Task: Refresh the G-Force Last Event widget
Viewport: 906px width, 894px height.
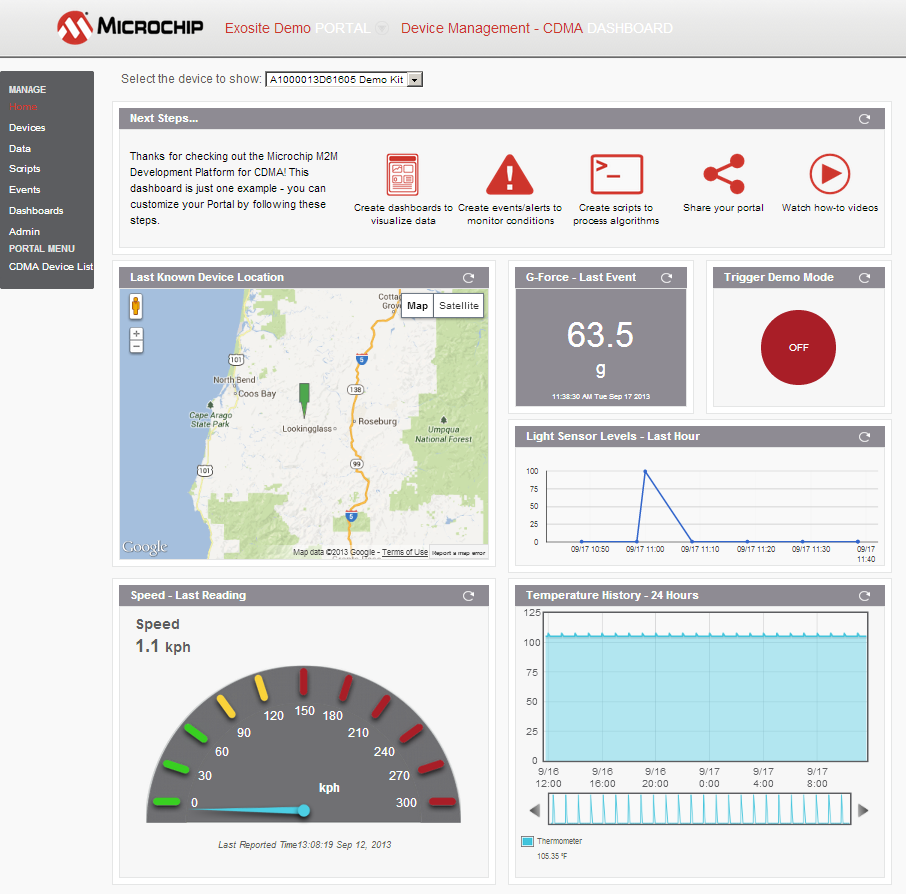Action: click(x=666, y=278)
